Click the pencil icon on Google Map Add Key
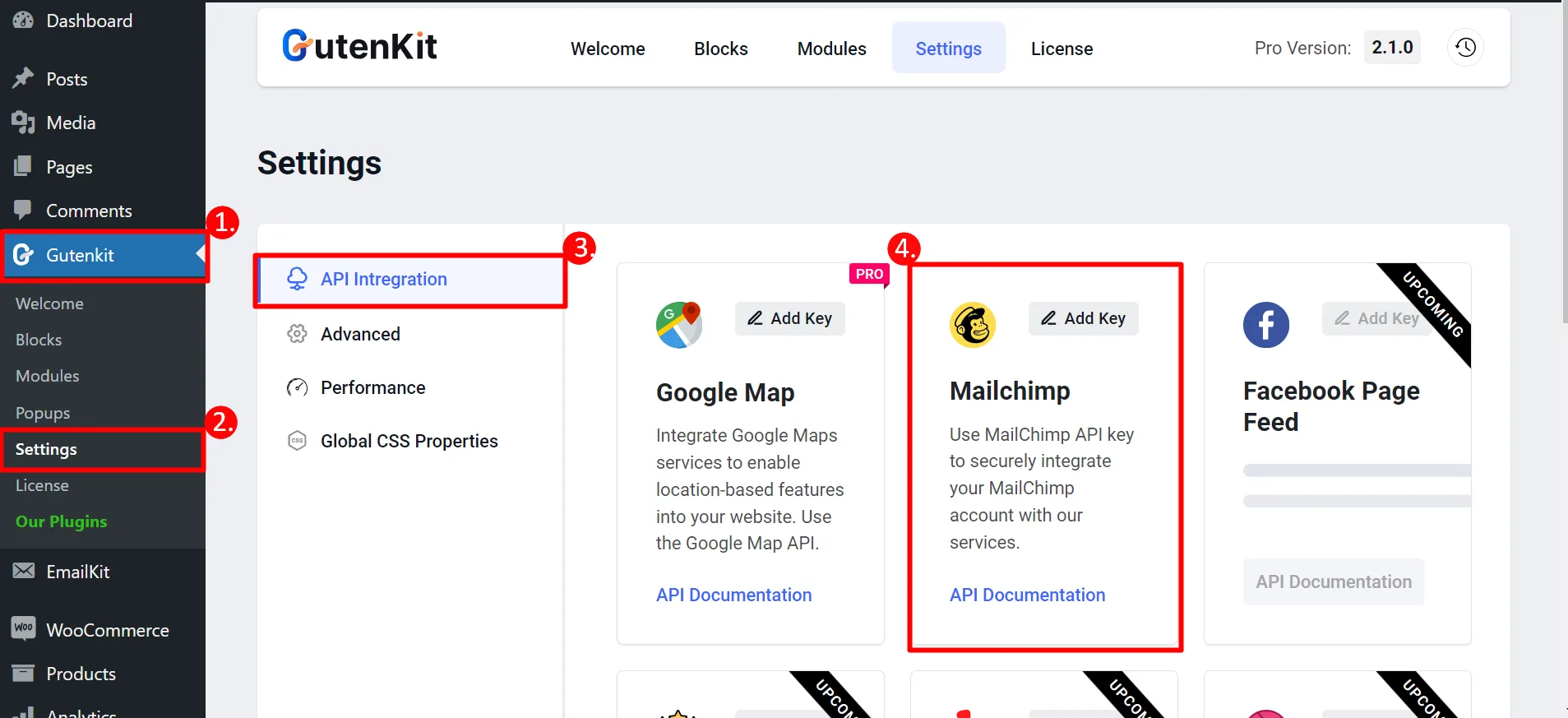 coord(755,318)
